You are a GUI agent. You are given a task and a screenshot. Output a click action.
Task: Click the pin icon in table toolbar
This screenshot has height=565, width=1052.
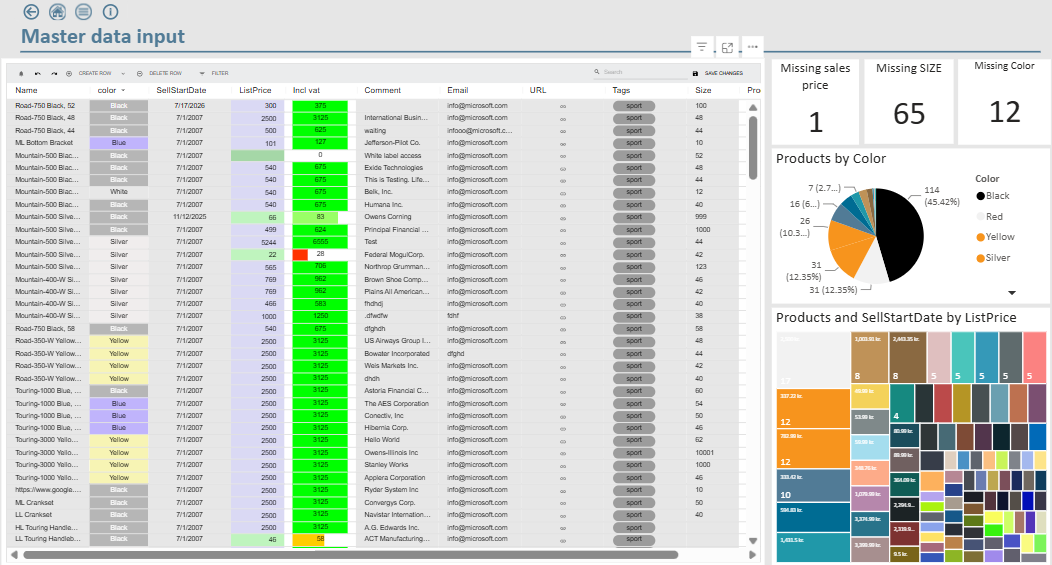coord(21,73)
